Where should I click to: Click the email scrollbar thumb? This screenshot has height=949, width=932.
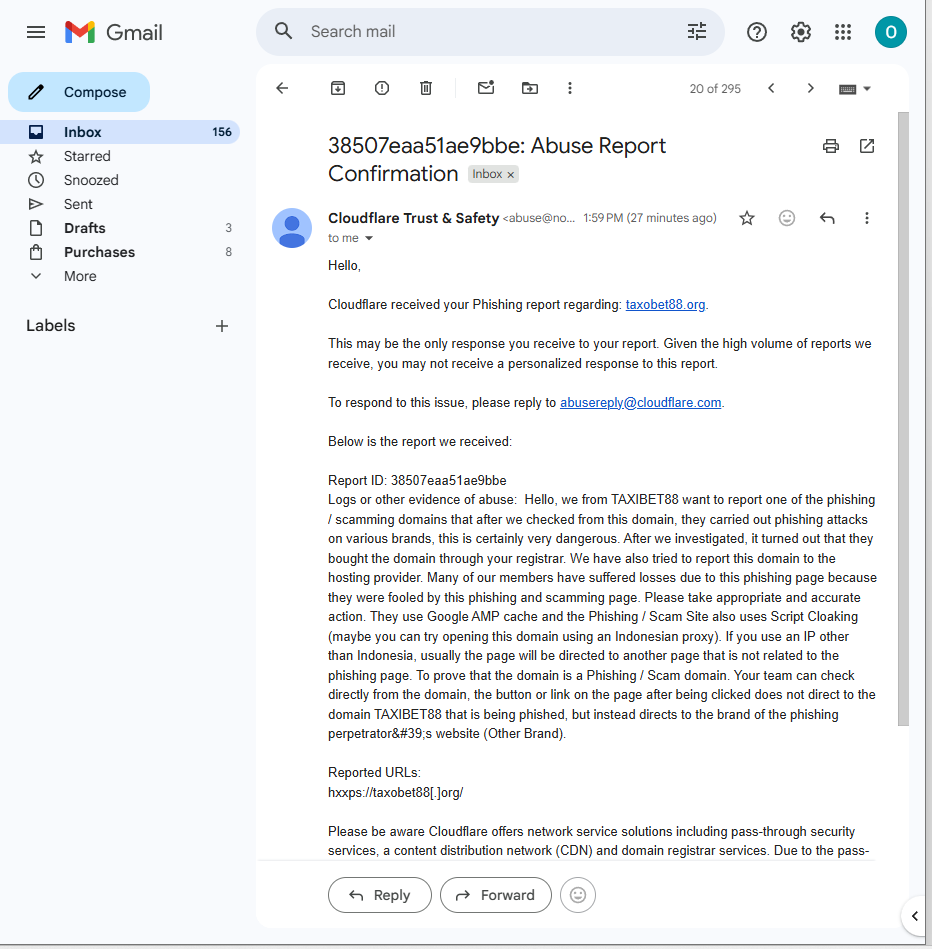903,418
